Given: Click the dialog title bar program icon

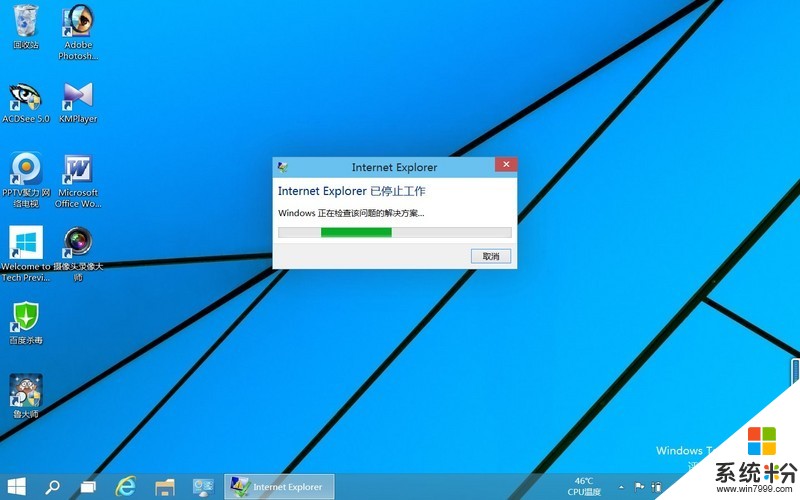Looking at the screenshot, I should [x=283, y=167].
